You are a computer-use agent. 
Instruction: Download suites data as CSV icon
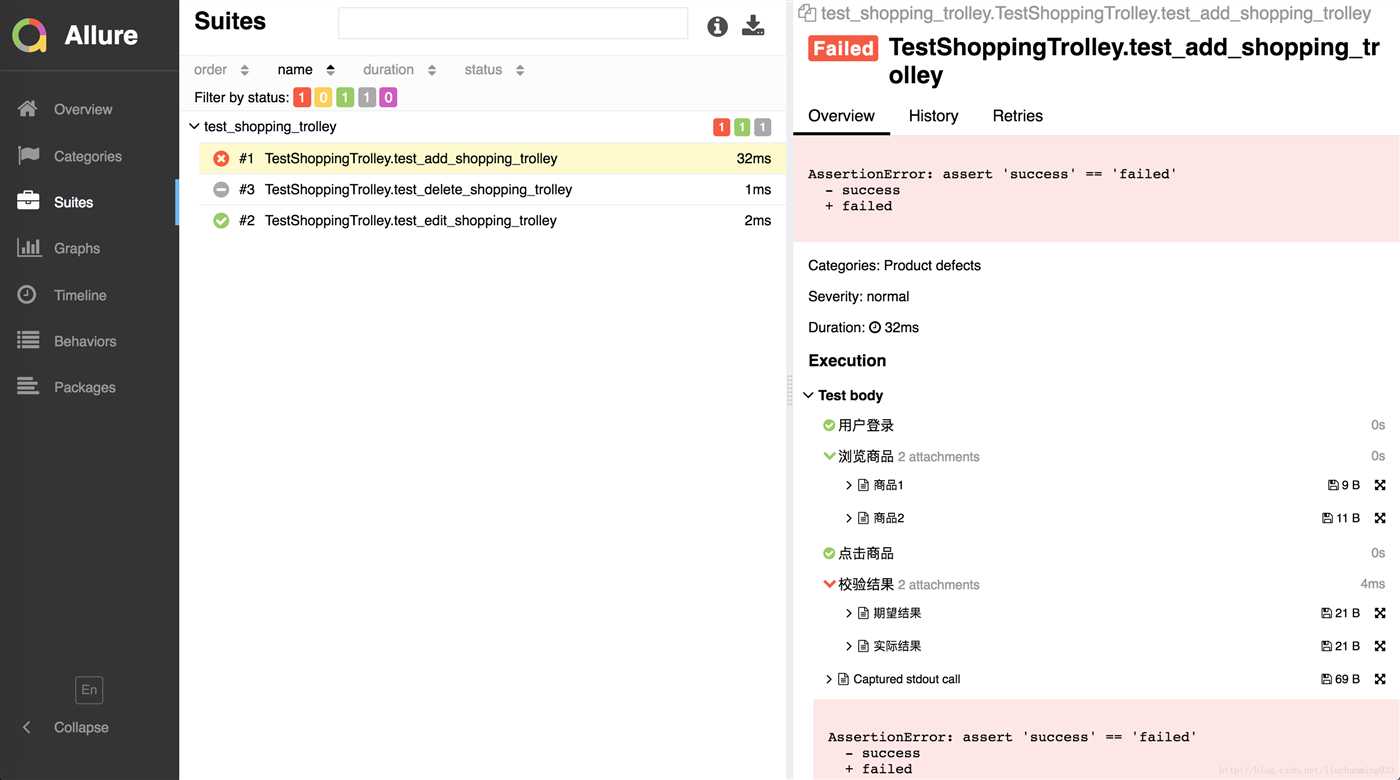753,27
